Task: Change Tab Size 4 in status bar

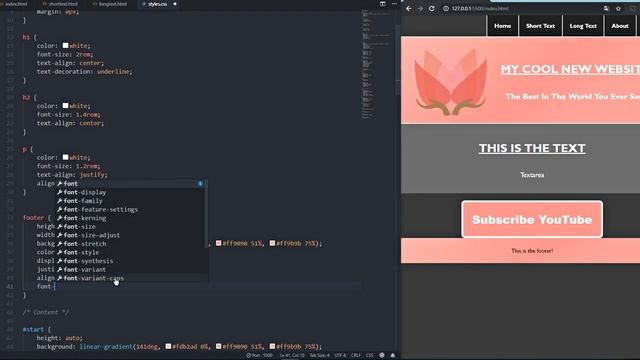Action: 319,356
